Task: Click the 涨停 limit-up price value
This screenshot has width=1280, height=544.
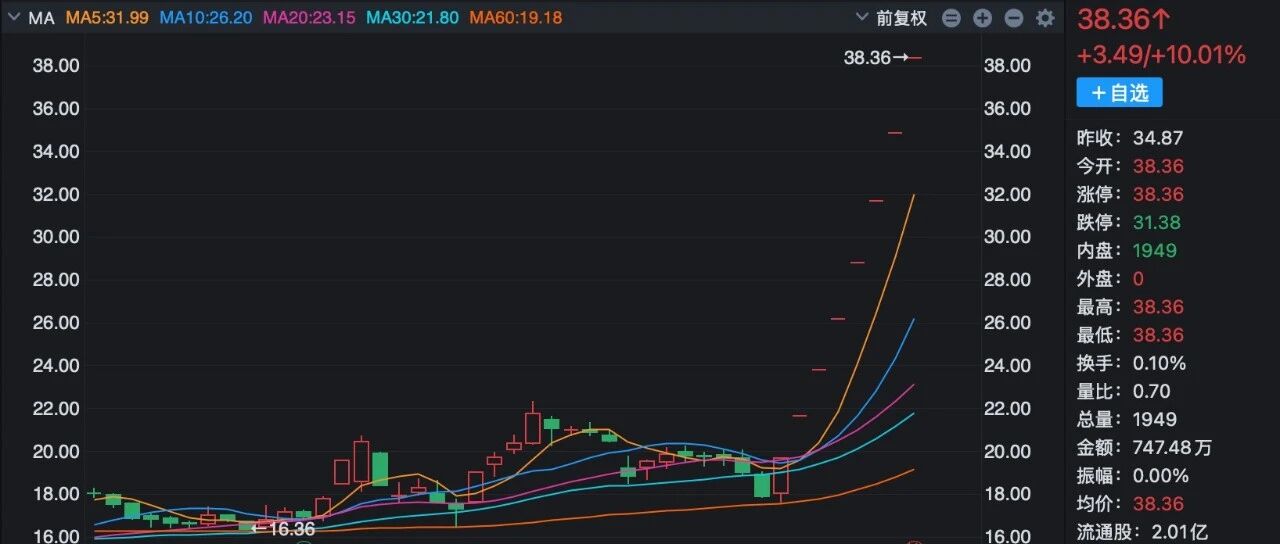Action: (1158, 194)
